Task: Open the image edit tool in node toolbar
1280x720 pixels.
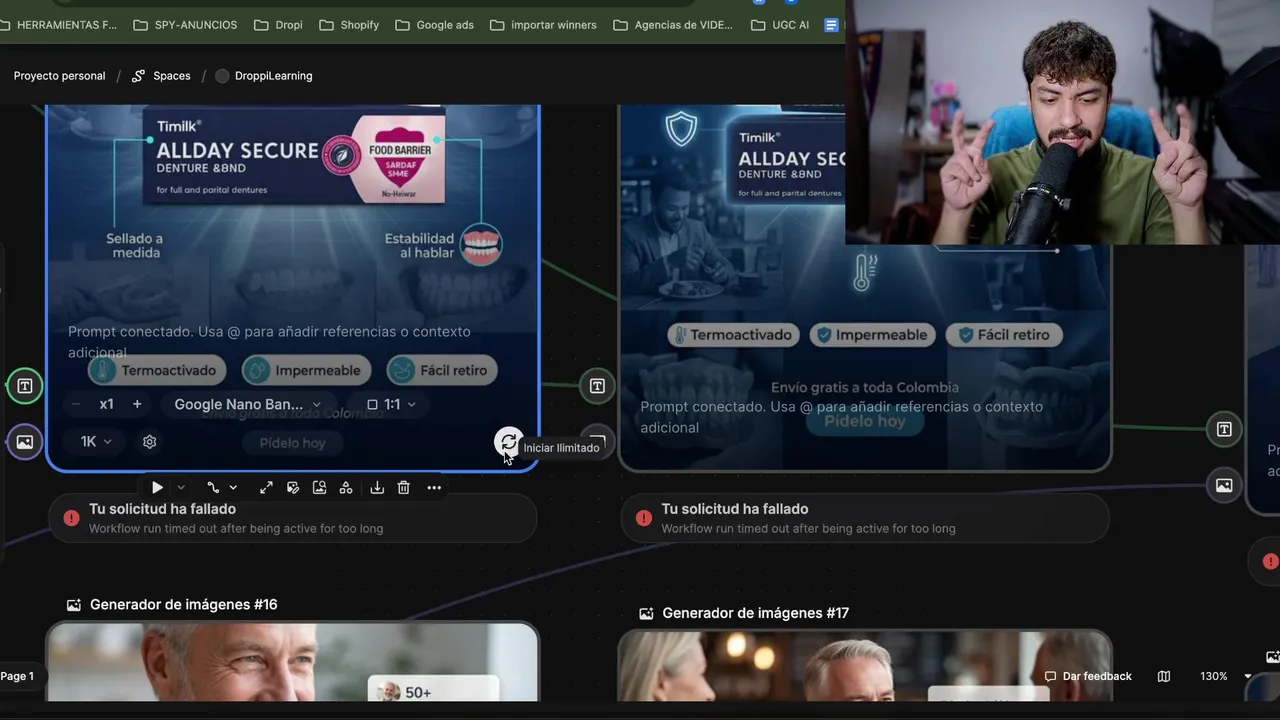Action: [293, 488]
